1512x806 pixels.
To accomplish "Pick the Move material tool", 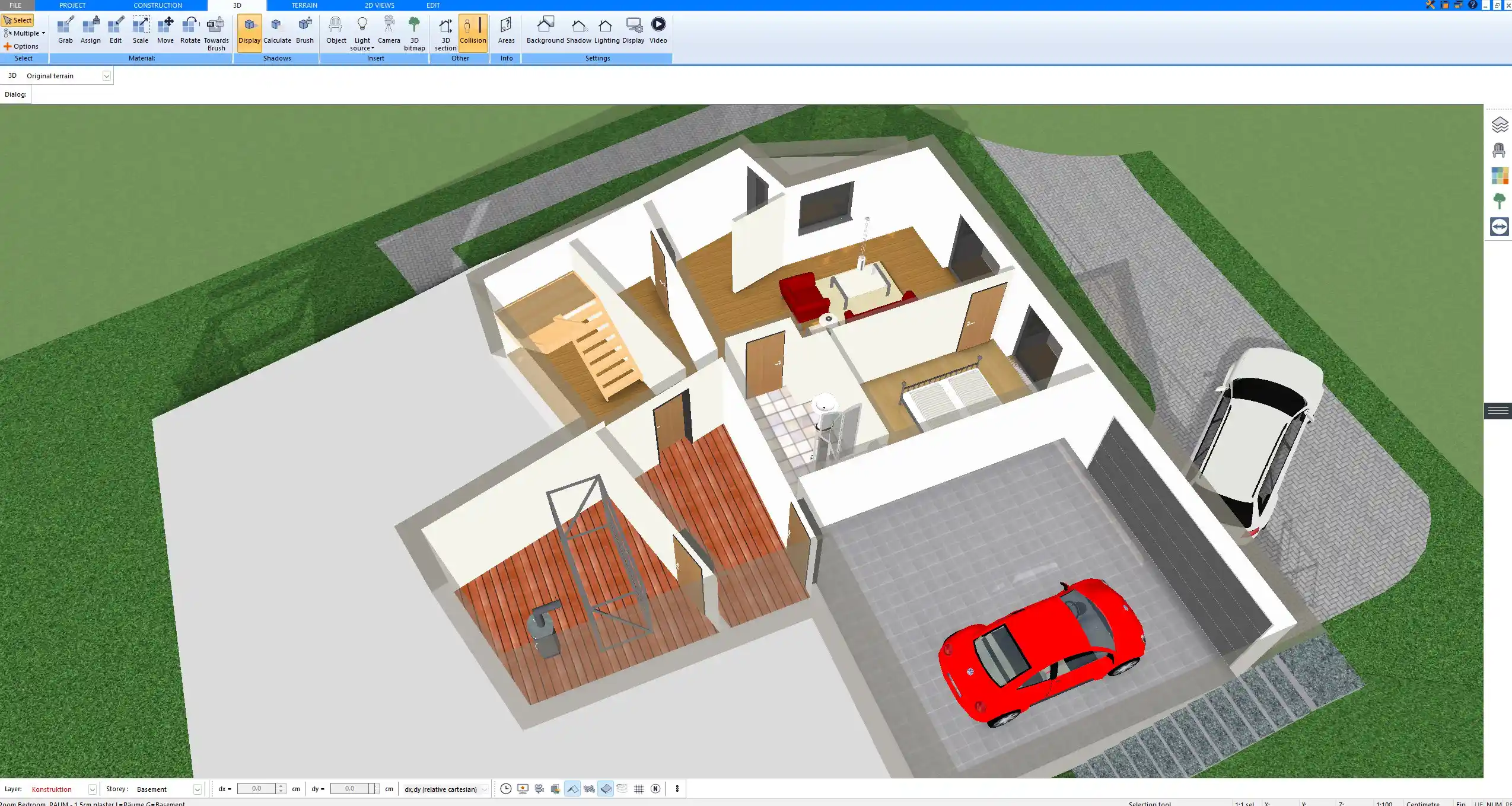I will [x=165, y=31].
